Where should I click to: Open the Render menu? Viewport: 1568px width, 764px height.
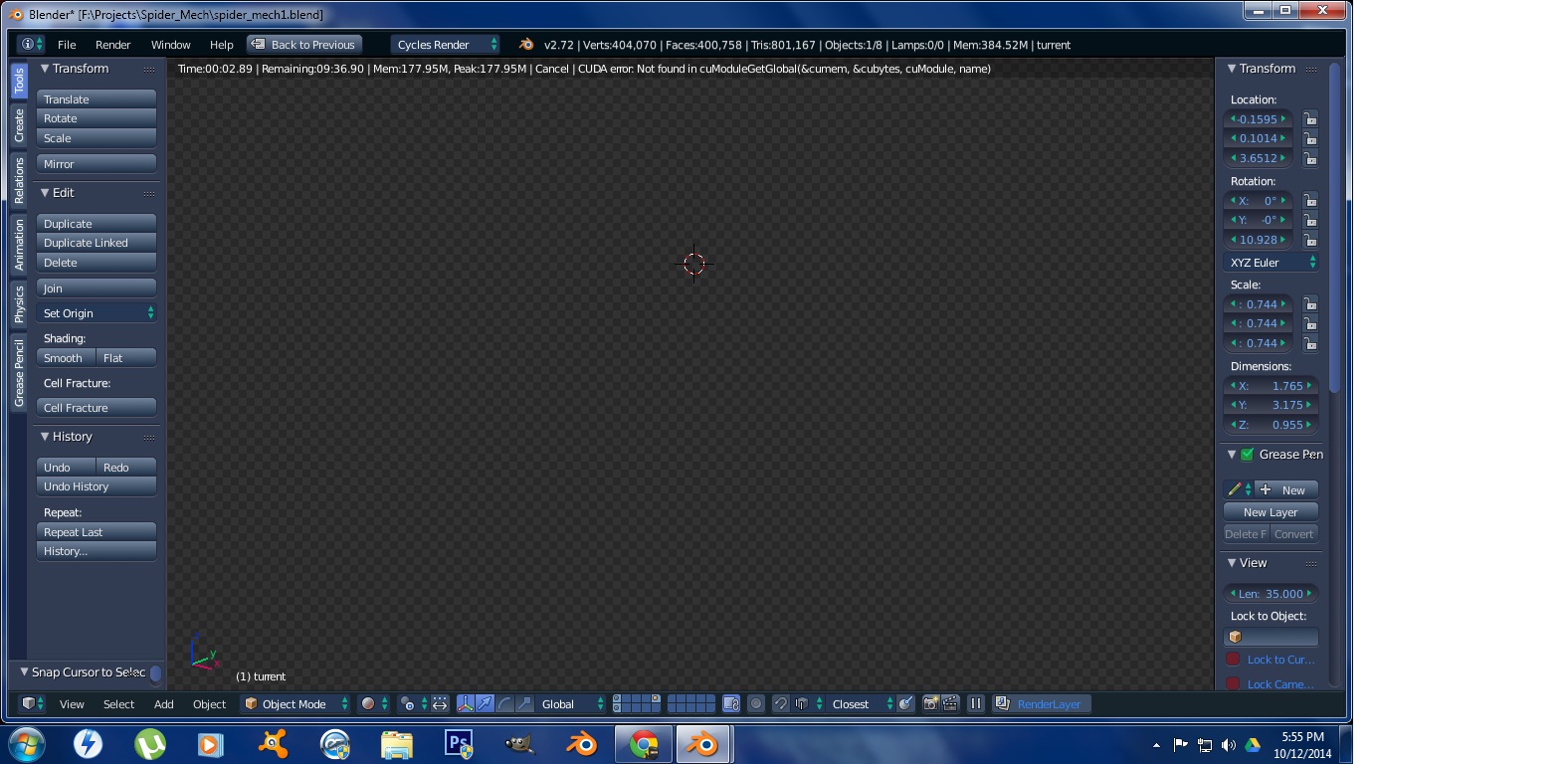113,45
